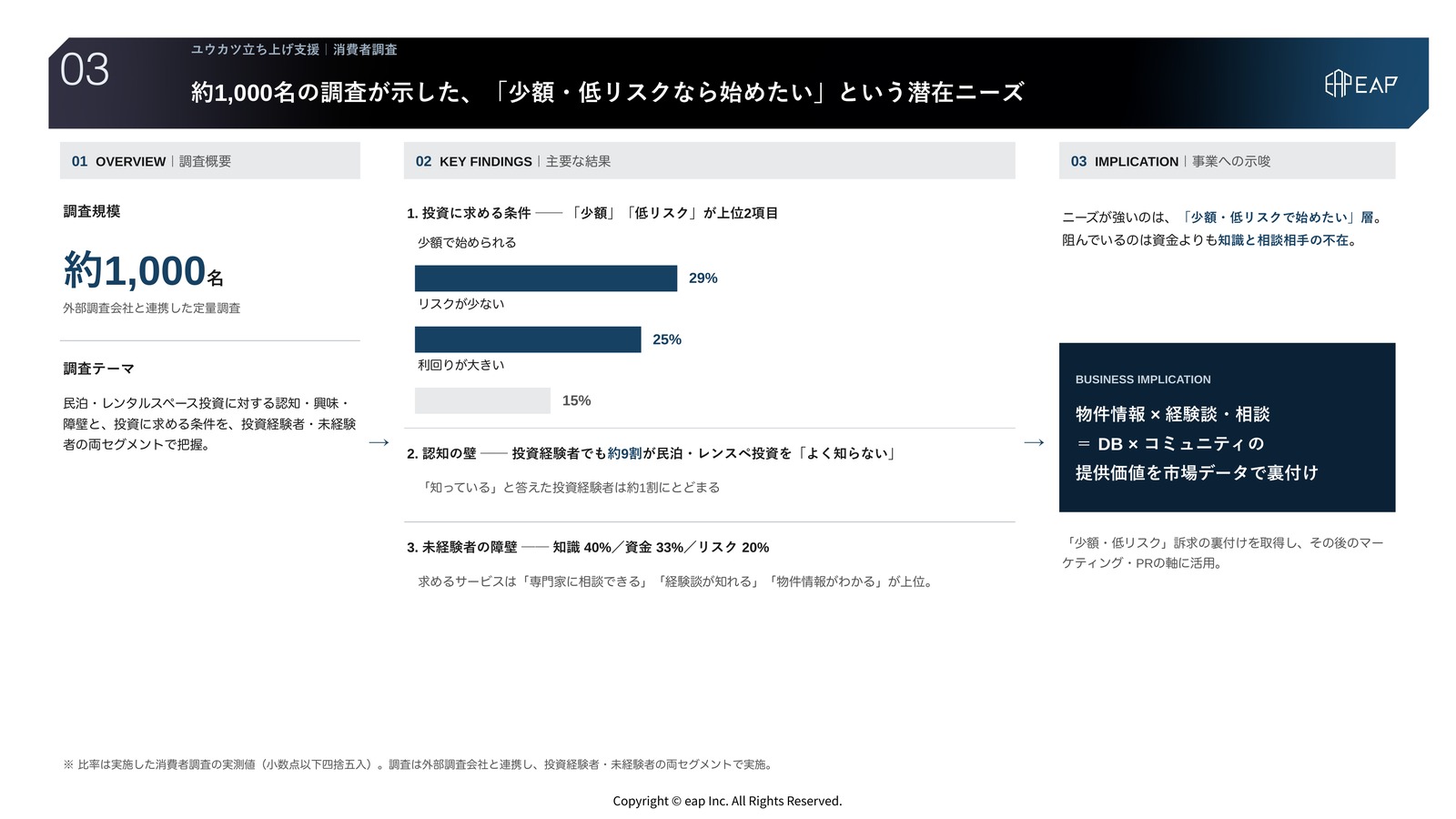Click the 15% light gray bar
Viewport: 1456px width, 819px height.
(482, 400)
